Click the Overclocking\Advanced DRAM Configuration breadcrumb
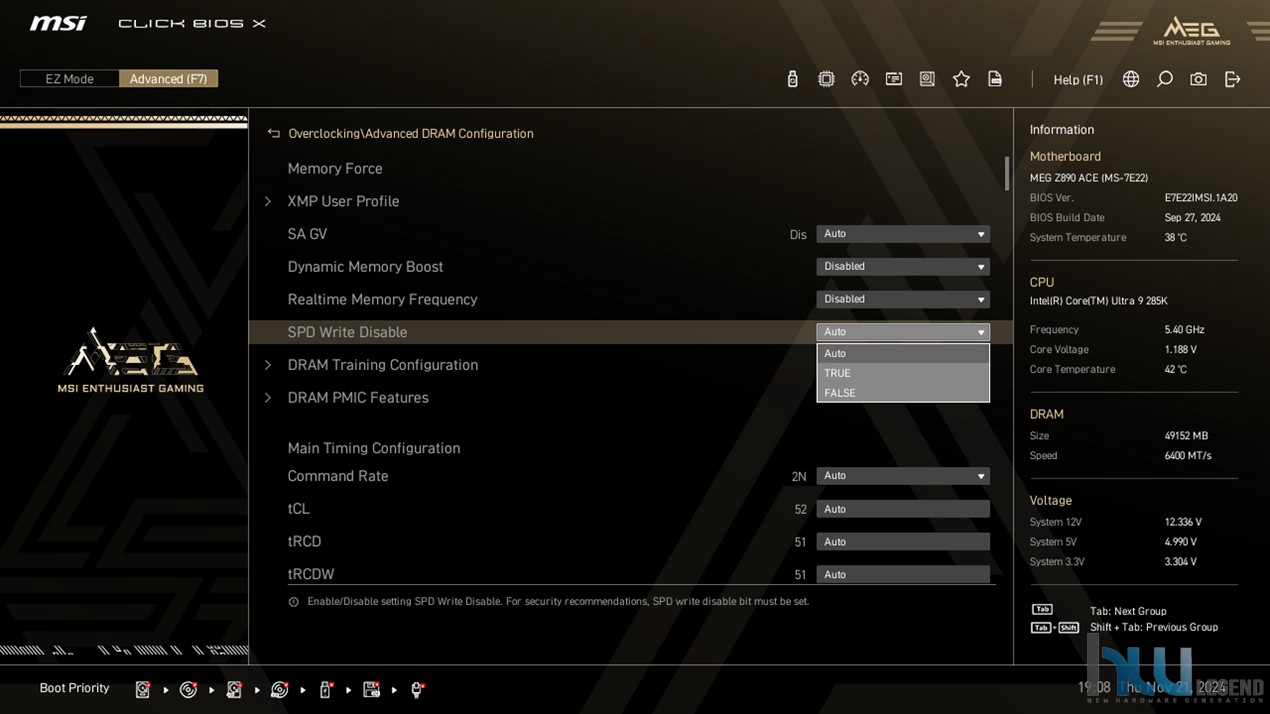The height and width of the screenshot is (714, 1270). (411, 133)
